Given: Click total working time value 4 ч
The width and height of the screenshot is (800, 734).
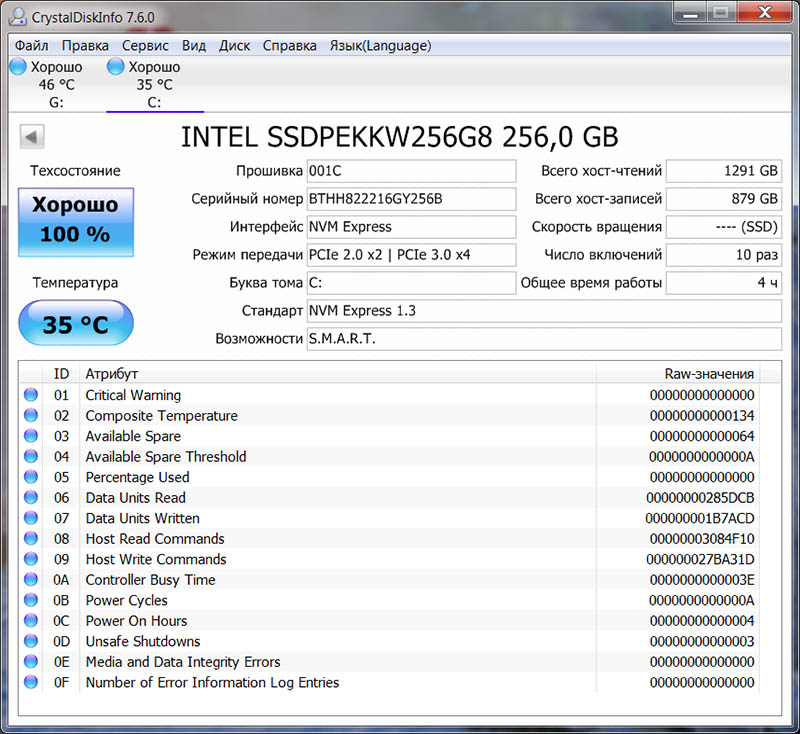Looking at the screenshot, I should [723, 283].
